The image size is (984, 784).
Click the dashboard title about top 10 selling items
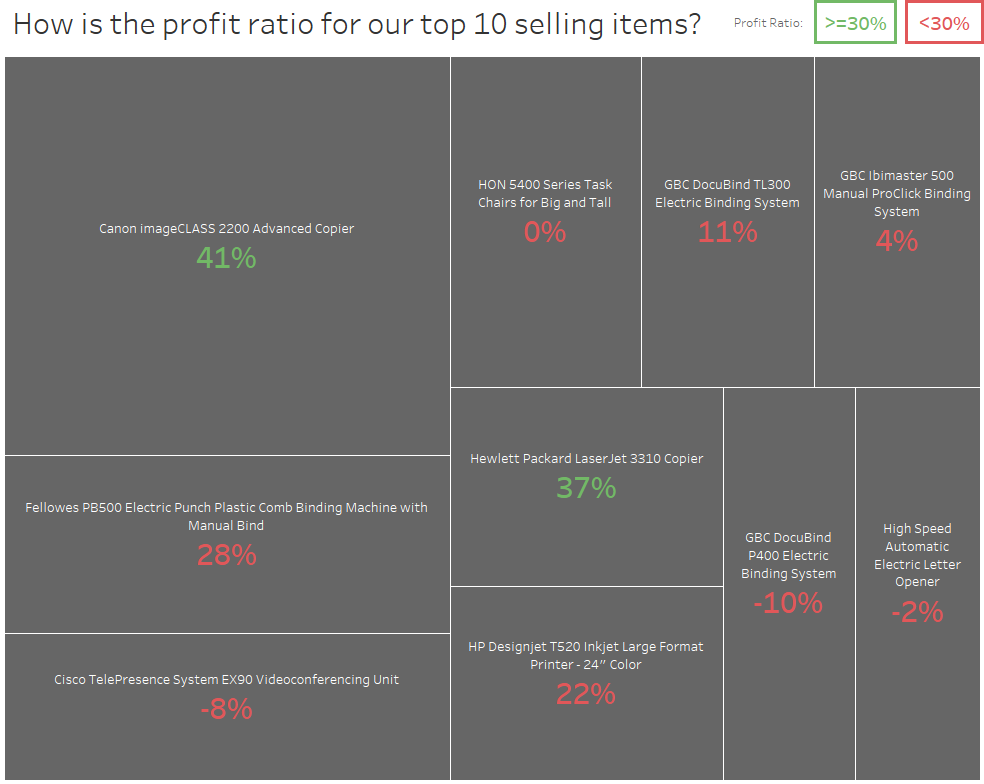point(356,24)
